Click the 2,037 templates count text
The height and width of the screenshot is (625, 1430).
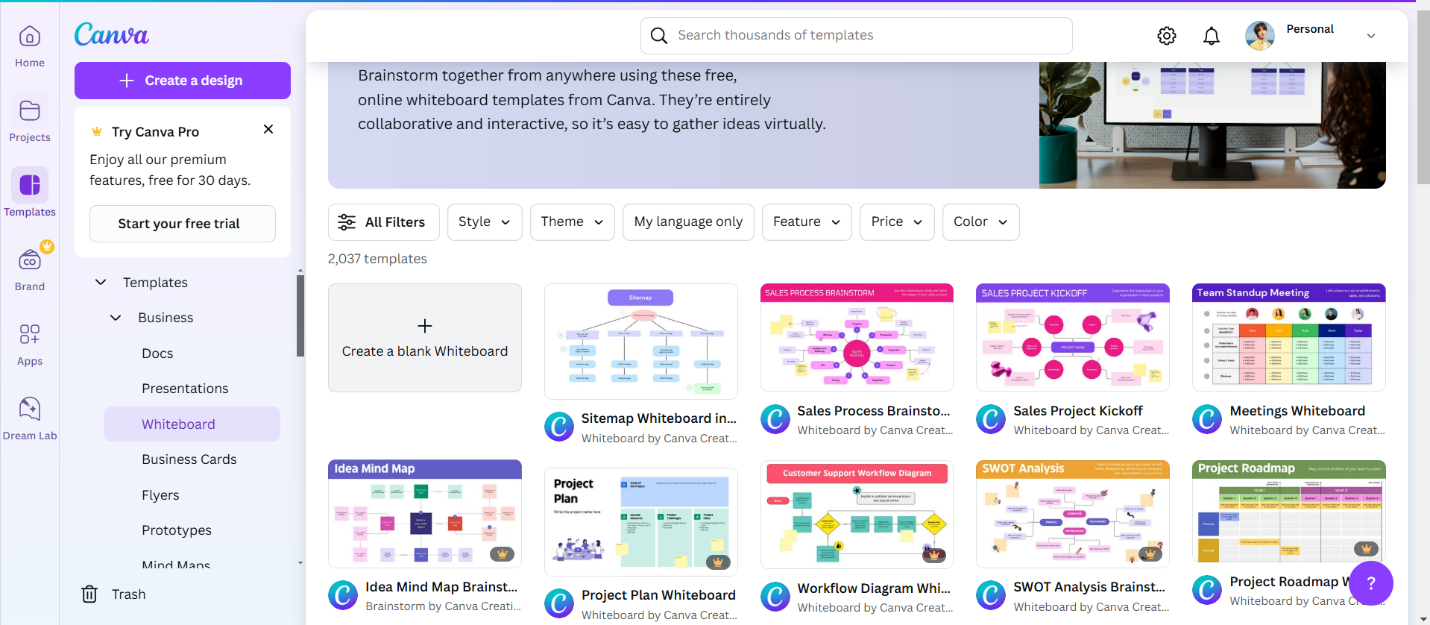click(377, 259)
